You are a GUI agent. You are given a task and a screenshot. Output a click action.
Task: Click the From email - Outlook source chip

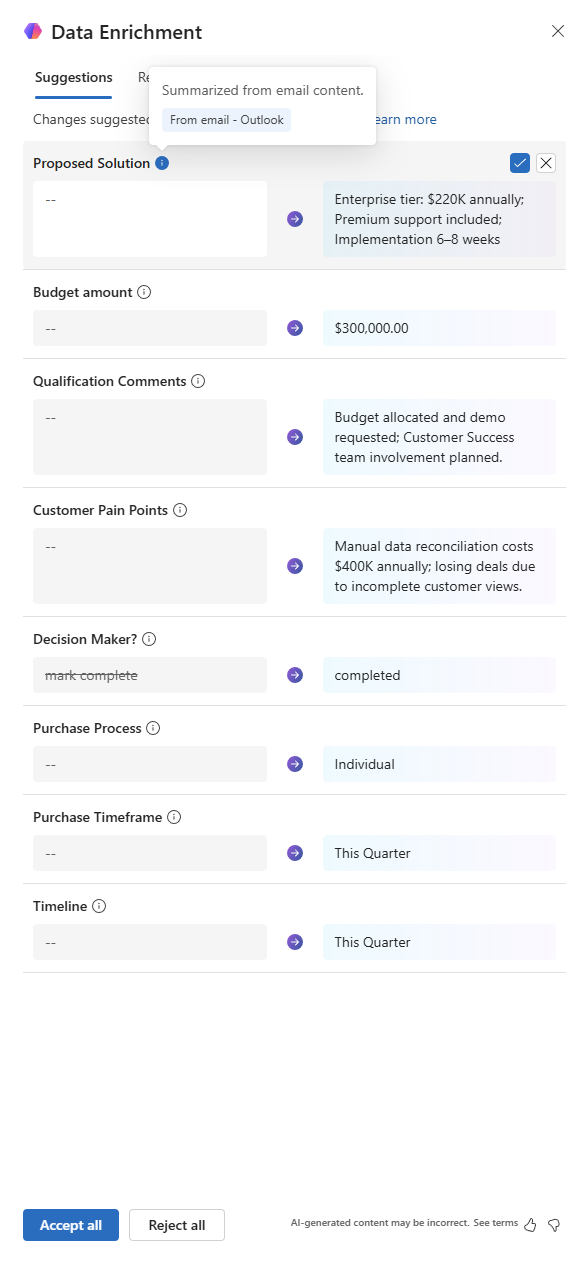pyautogui.click(x=227, y=120)
